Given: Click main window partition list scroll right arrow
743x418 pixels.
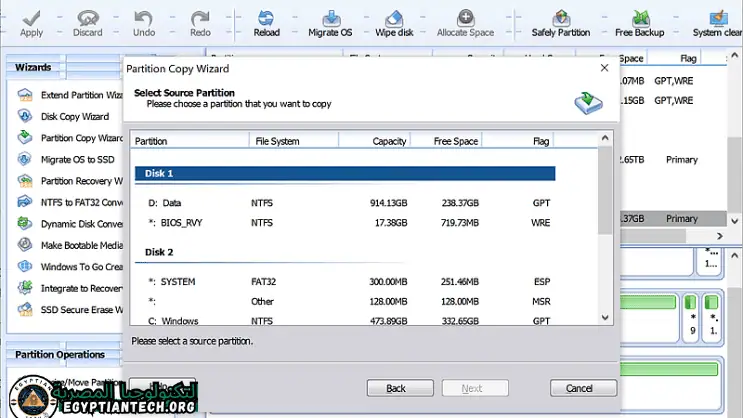Looking at the screenshot, I should point(720,236).
